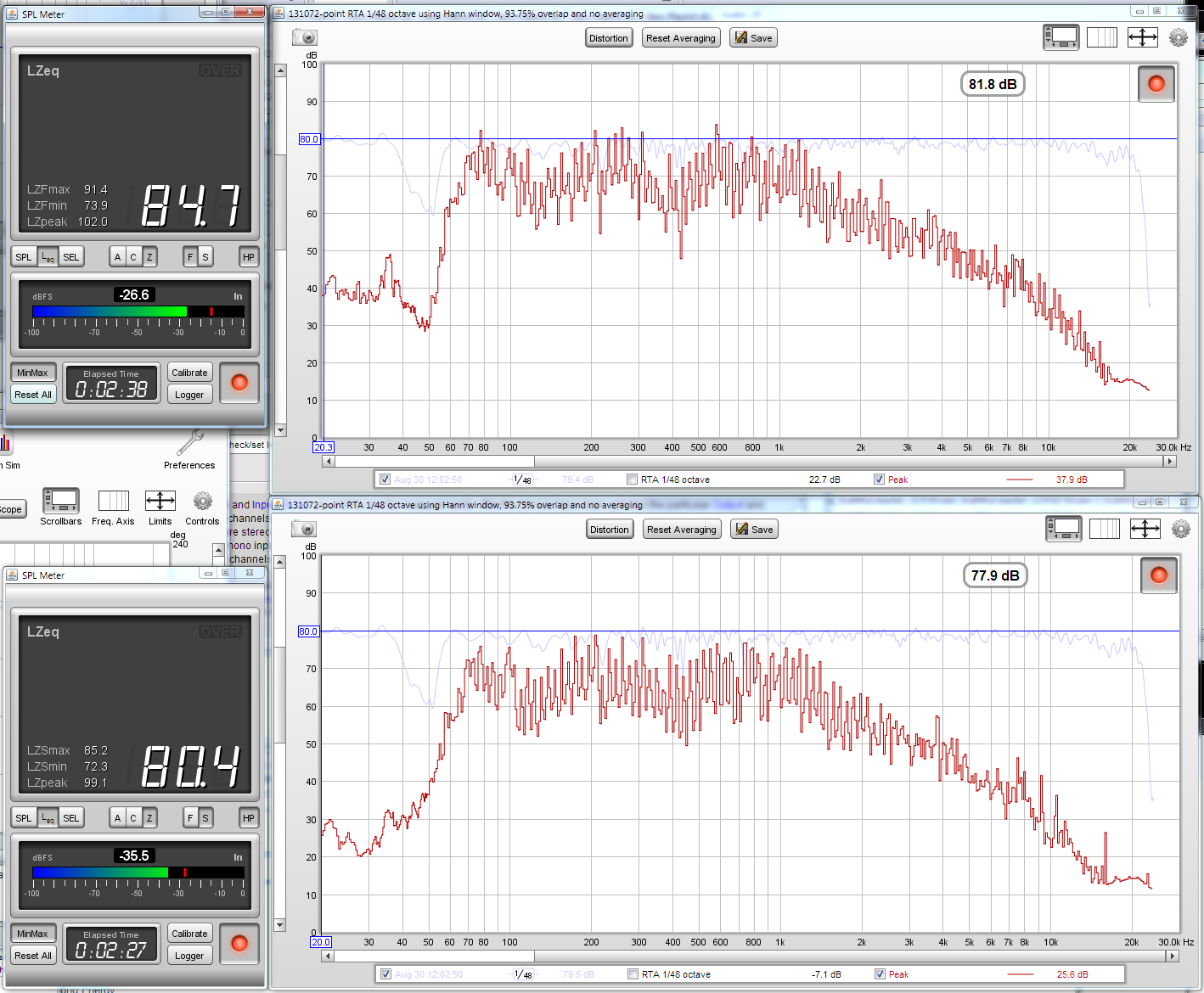Image resolution: width=1204 pixels, height=993 pixels.
Task: Click Calibrate in lower SPL Meter
Action: [189, 934]
